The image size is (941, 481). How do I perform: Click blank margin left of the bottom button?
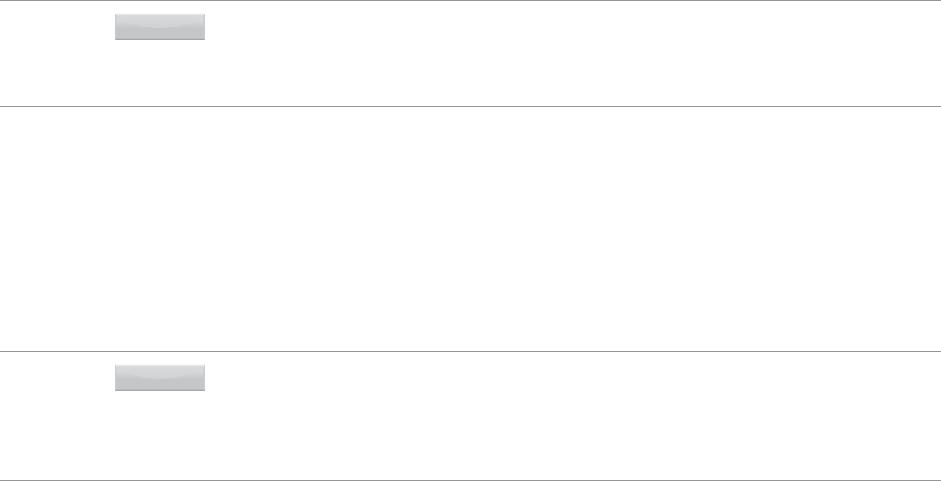click(x=55, y=377)
